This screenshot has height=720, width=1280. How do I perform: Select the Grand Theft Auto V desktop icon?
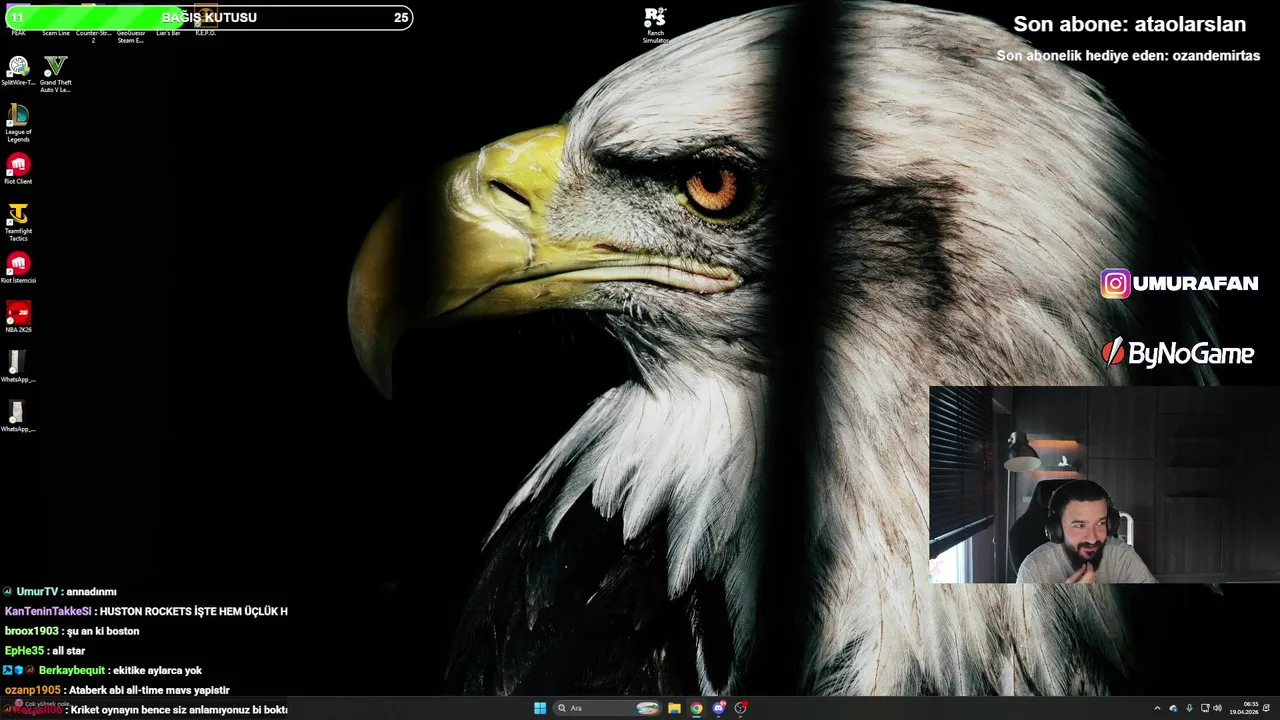click(55, 74)
